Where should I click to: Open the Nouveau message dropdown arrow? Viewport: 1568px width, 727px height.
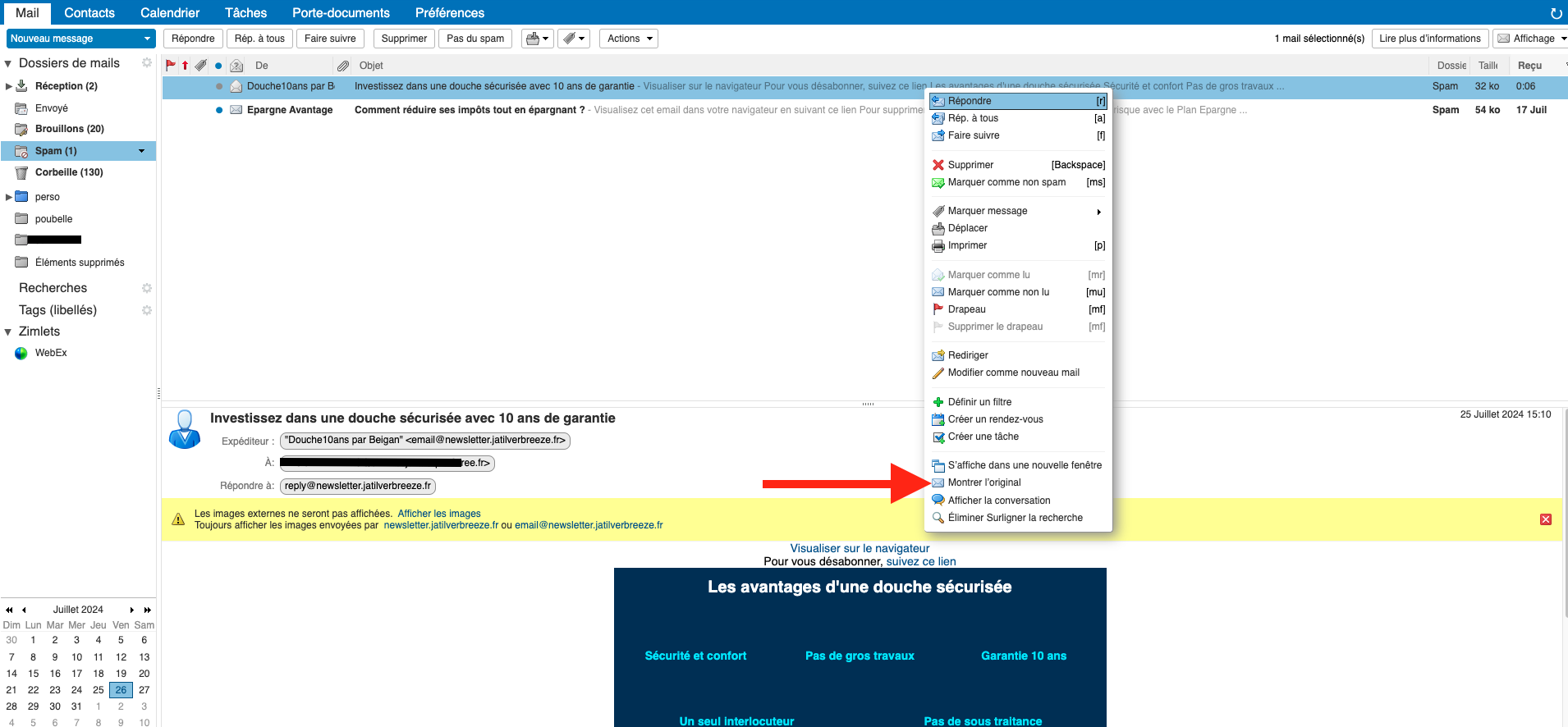[147, 39]
